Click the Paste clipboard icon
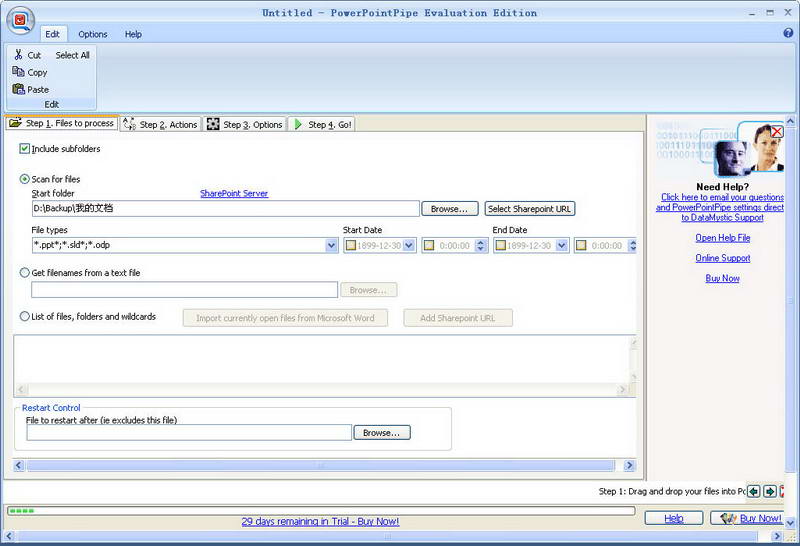This screenshot has width=800, height=546. tap(18, 89)
